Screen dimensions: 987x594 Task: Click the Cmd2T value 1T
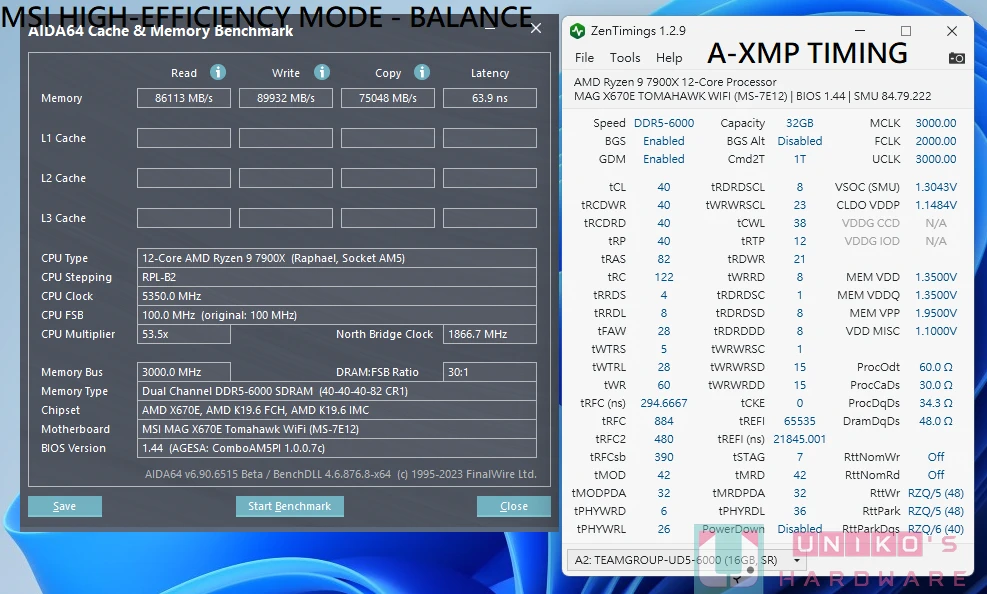point(799,159)
